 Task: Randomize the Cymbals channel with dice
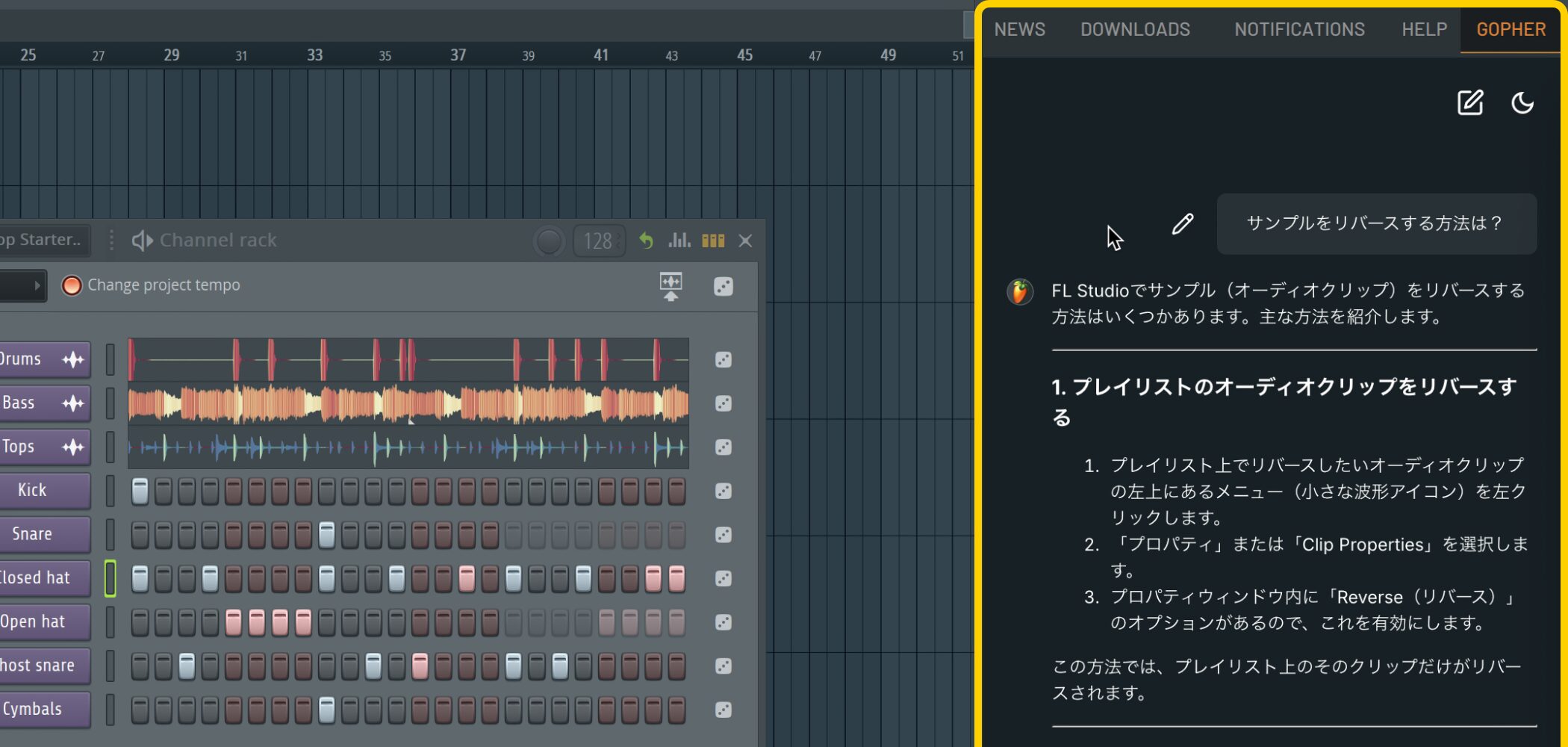click(x=724, y=710)
